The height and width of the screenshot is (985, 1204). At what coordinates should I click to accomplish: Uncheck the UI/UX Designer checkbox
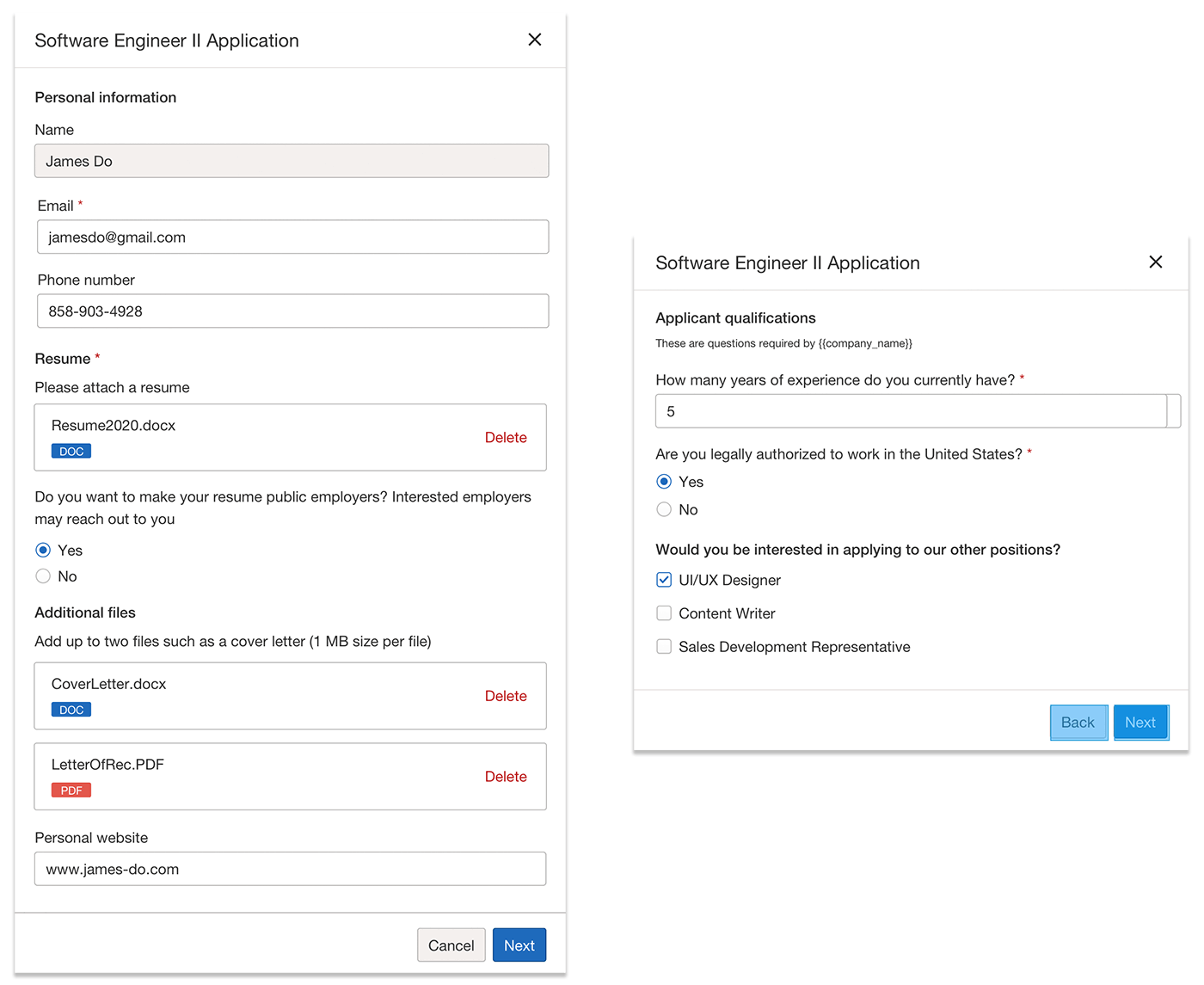click(664, 580)
